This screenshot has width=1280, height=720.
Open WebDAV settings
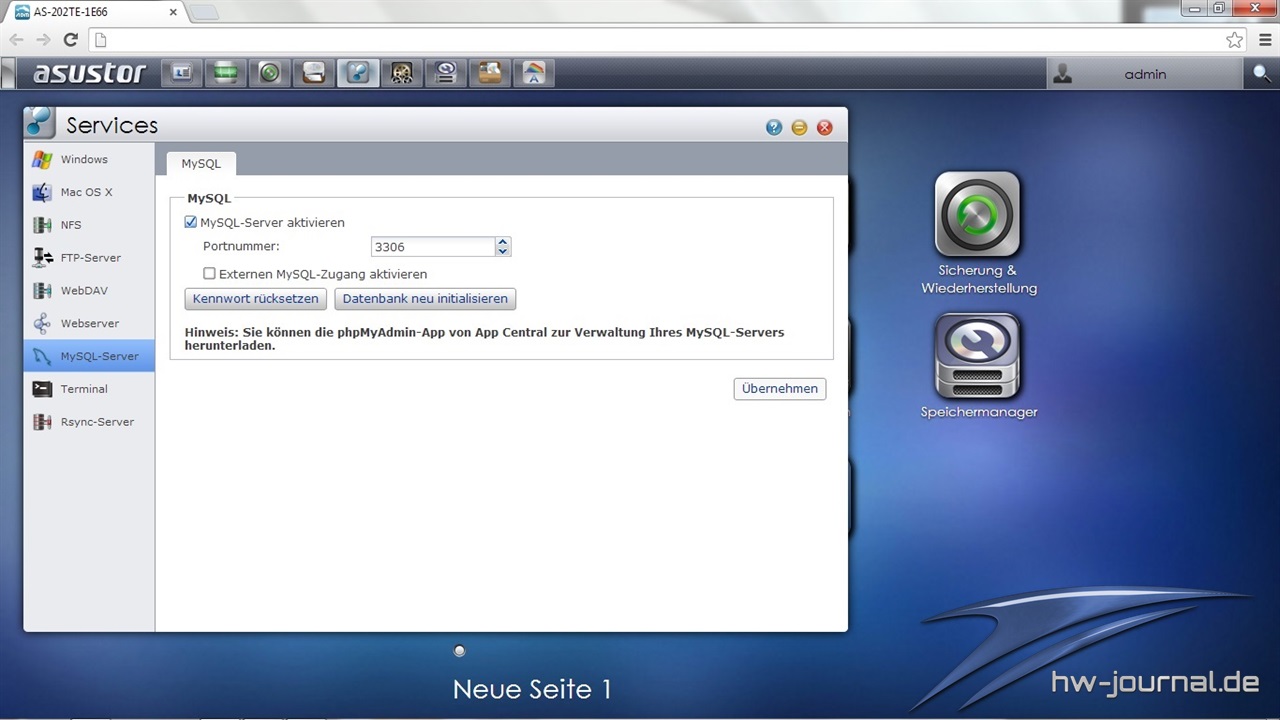click(89, 291)
